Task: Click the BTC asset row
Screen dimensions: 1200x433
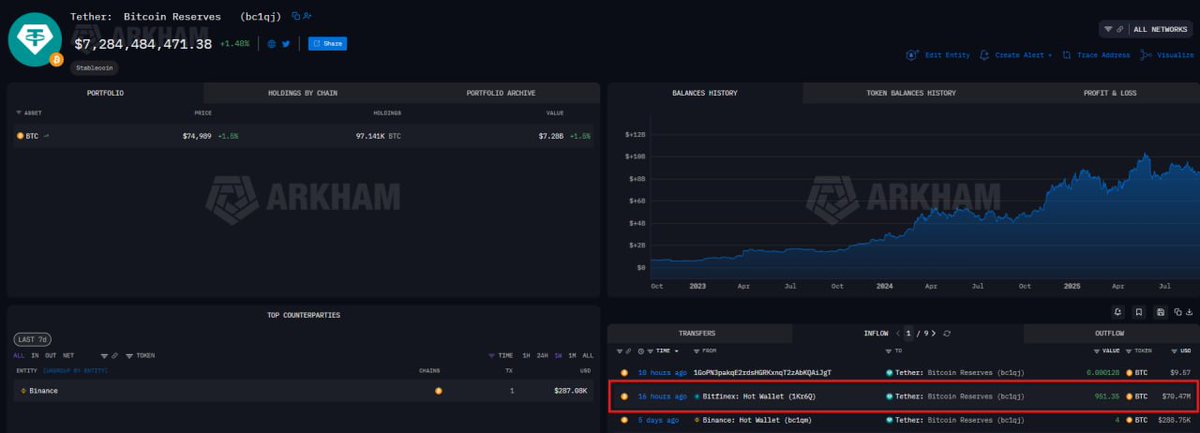Action: pyautogui.click(x=302, y=135)
